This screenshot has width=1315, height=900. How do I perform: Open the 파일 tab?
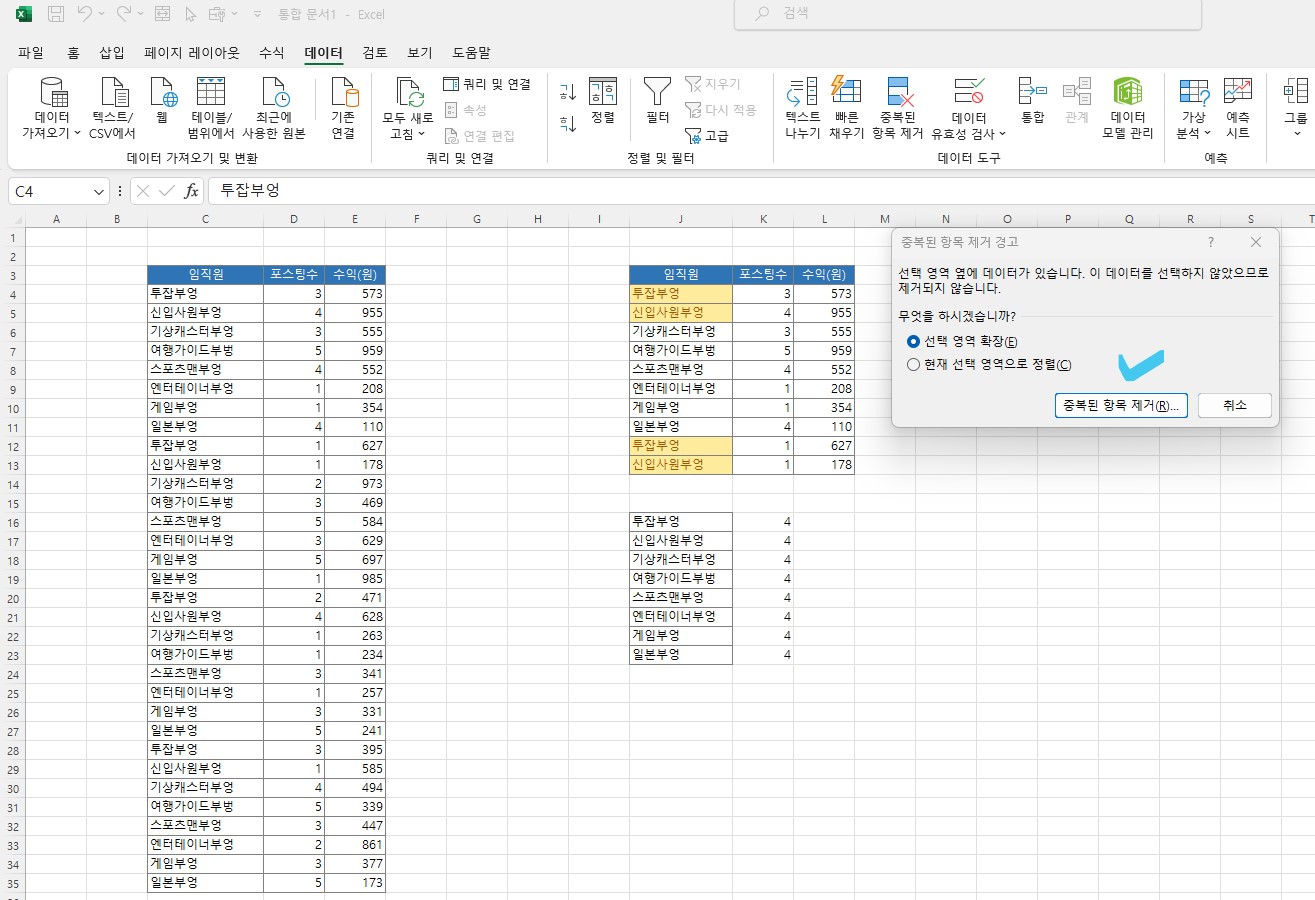coord(31,53)
